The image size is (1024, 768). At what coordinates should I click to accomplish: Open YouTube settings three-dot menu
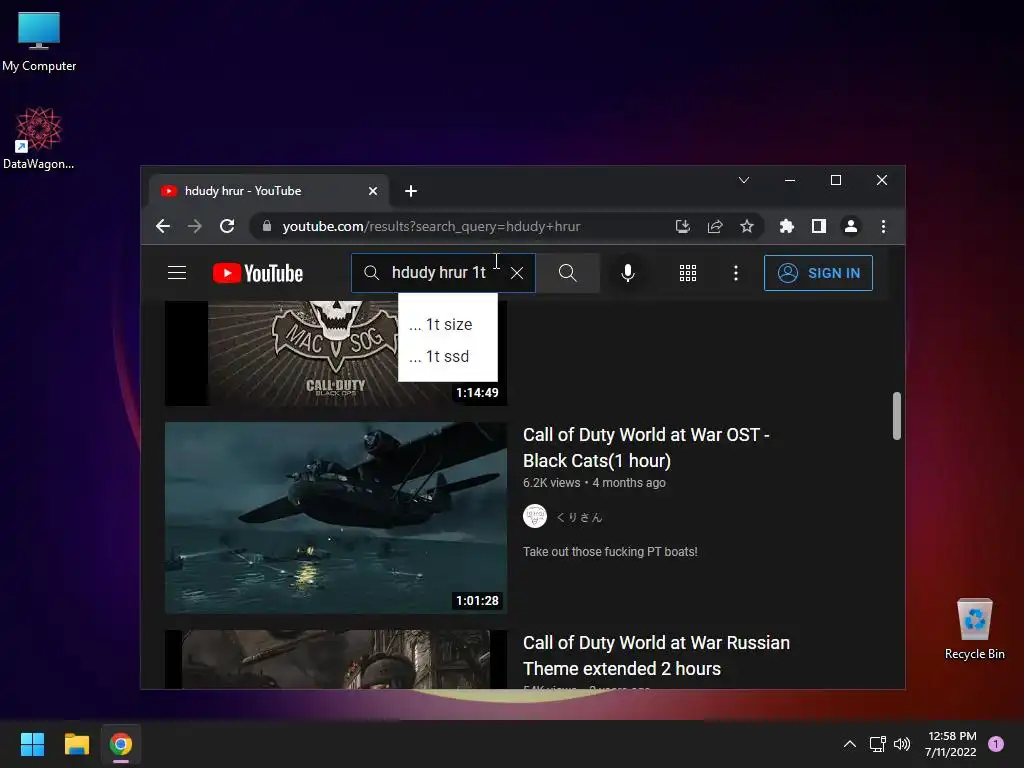(x=736, y=273)
